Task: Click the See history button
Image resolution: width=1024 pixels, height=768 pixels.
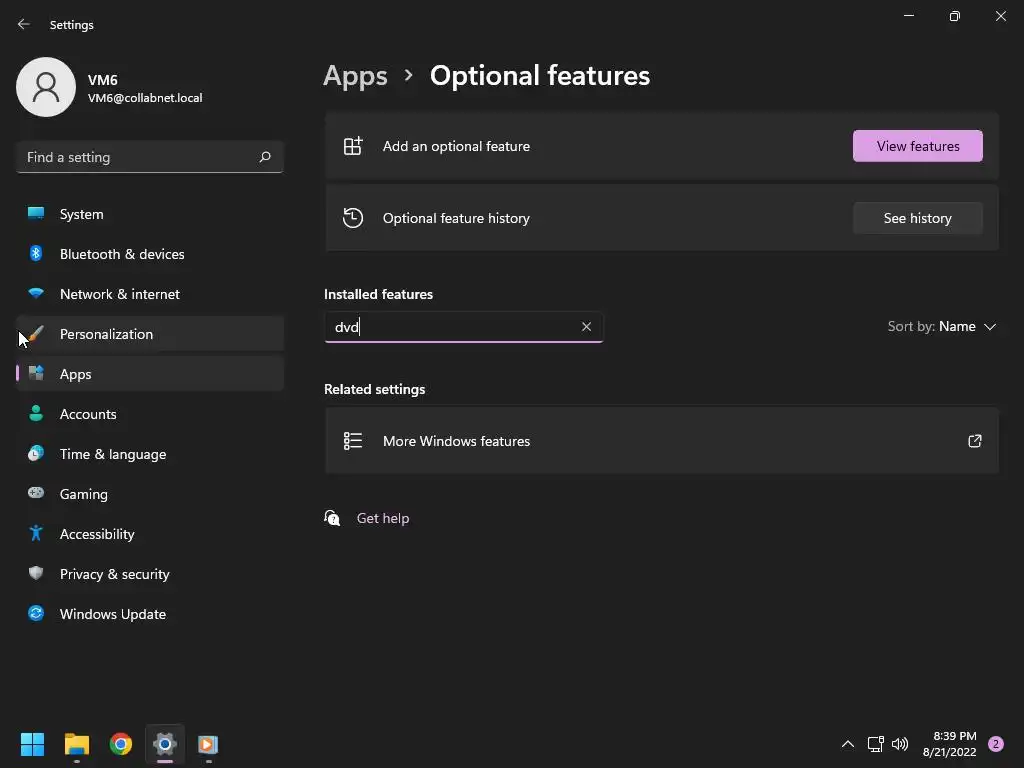Action: click(917, 218)
